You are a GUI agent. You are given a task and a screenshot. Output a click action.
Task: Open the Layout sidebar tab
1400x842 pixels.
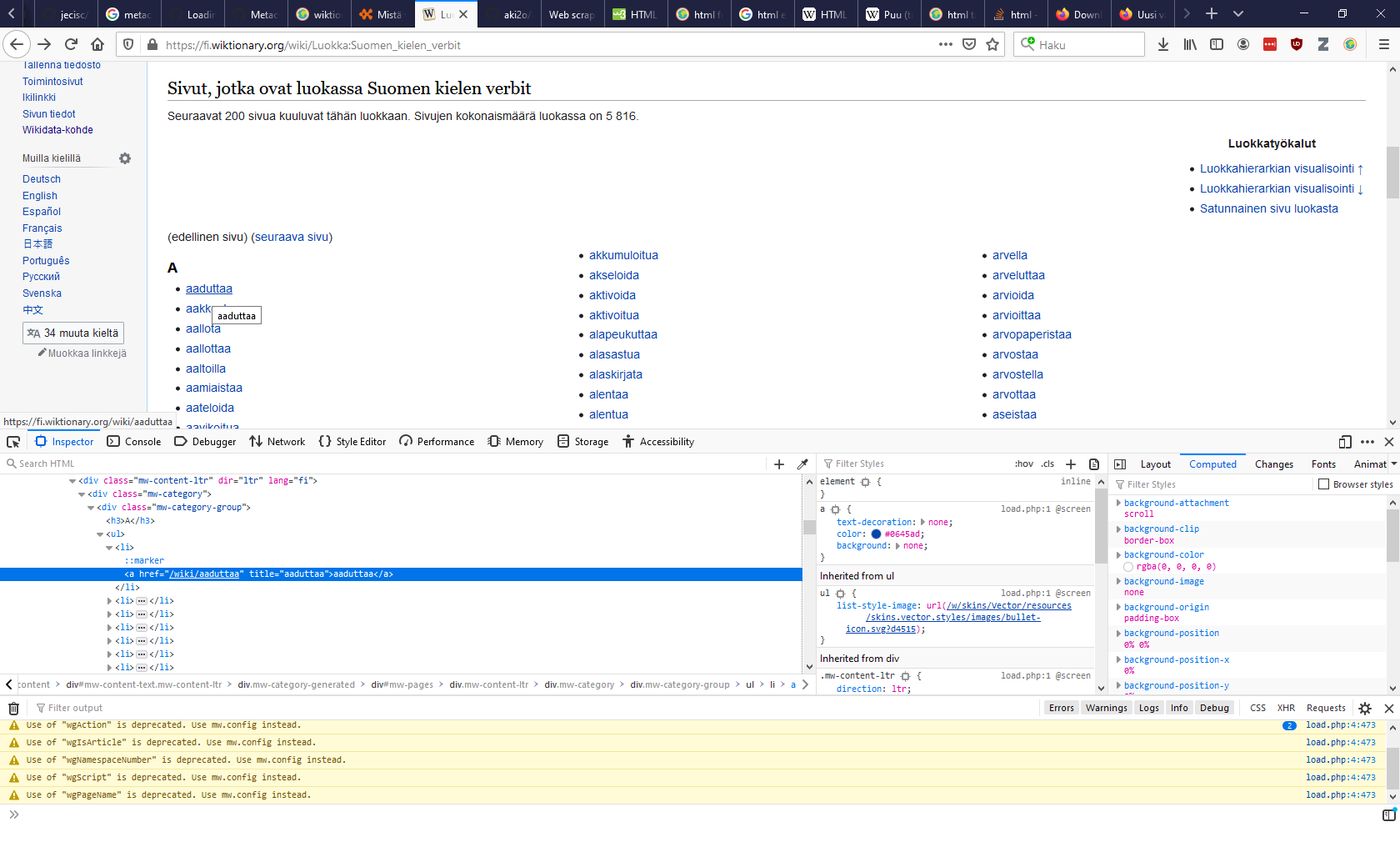coord(1155,464)
